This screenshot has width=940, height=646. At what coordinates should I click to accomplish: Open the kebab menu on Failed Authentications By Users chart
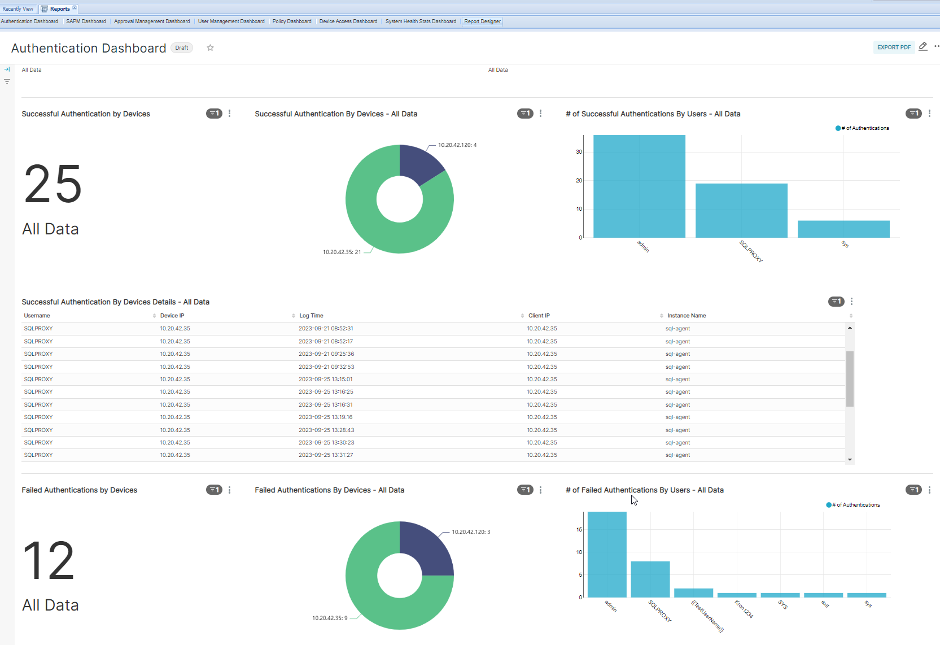tap(927, 490)
